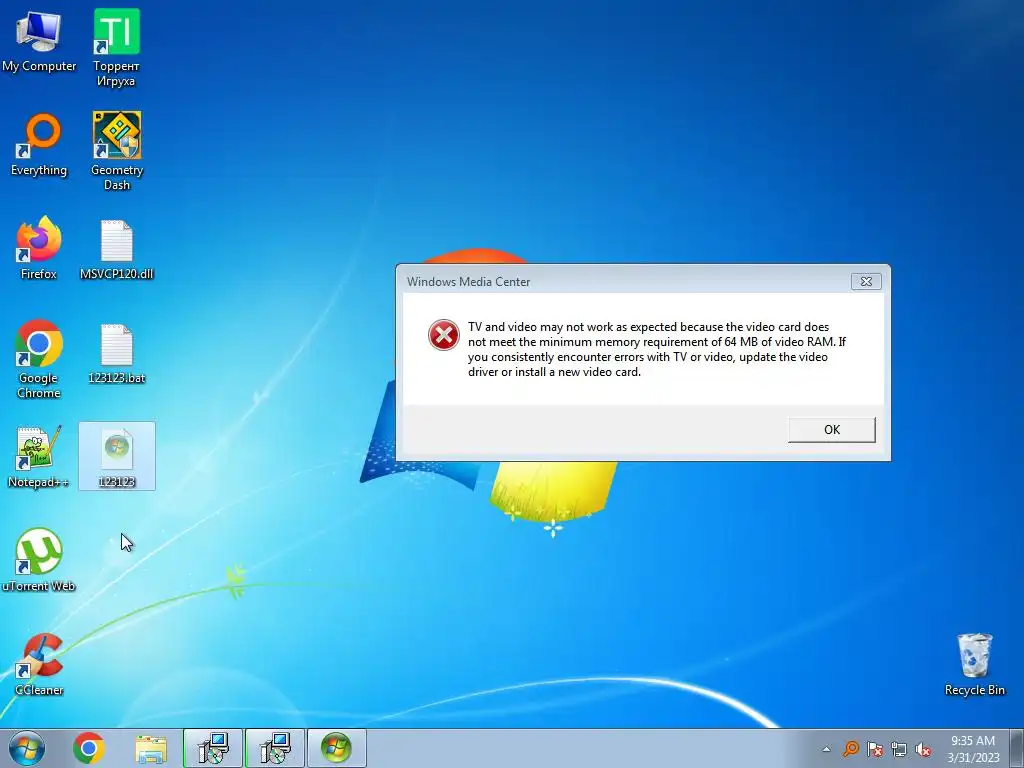Click the muted volume tray icon
1024x768 pixels.
[923, 749]
